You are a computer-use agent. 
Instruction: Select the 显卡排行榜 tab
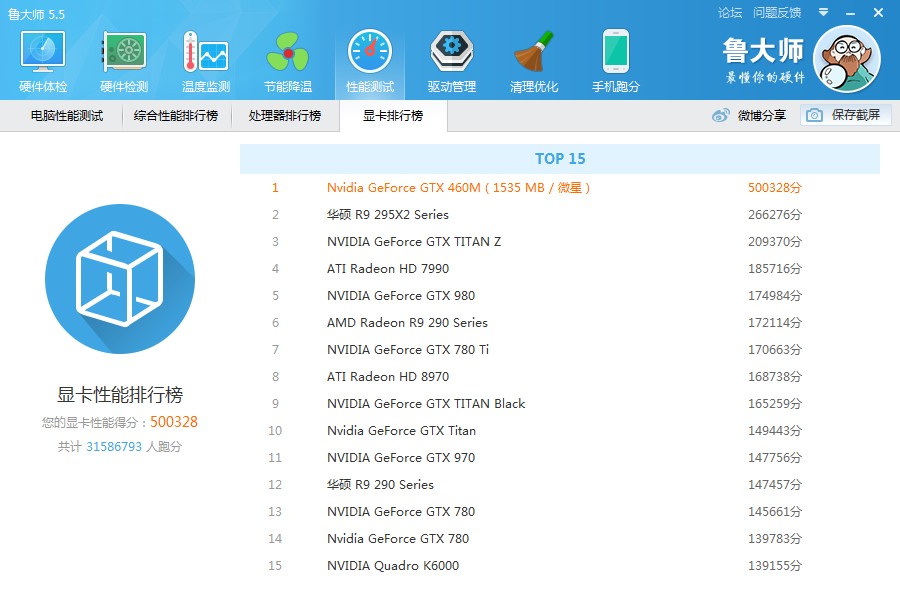coord(393,116)
